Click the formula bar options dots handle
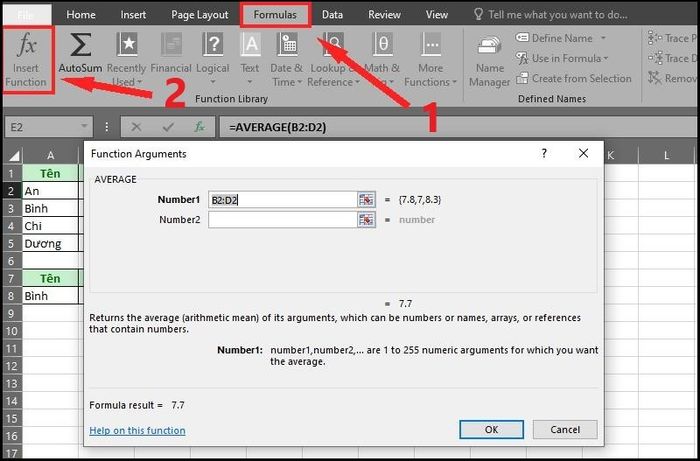 click(106, 127)
